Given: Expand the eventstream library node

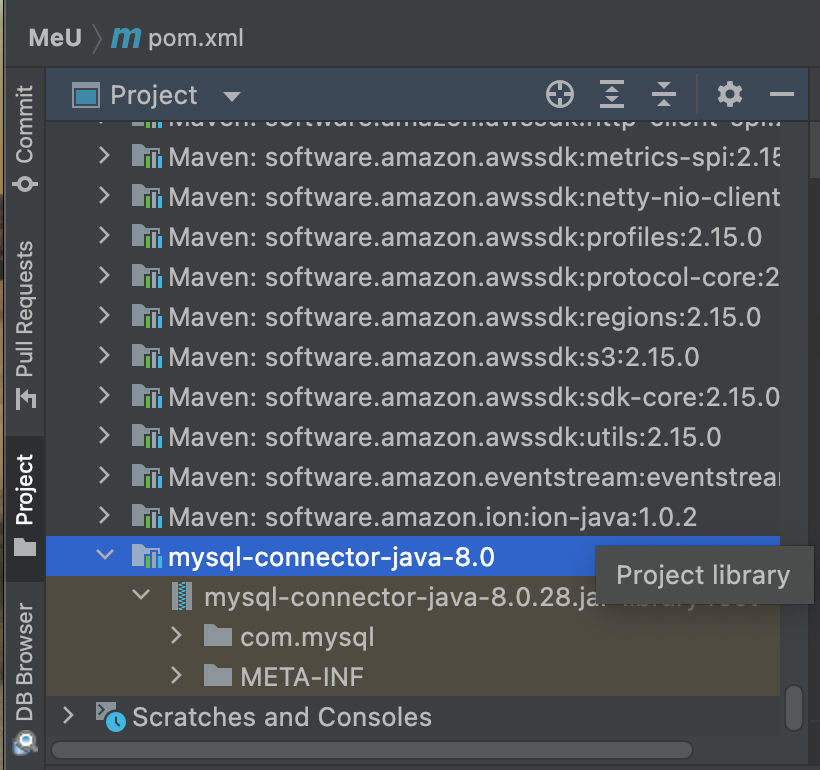Looking at the screenshot, I should click(x=104, y=475).
